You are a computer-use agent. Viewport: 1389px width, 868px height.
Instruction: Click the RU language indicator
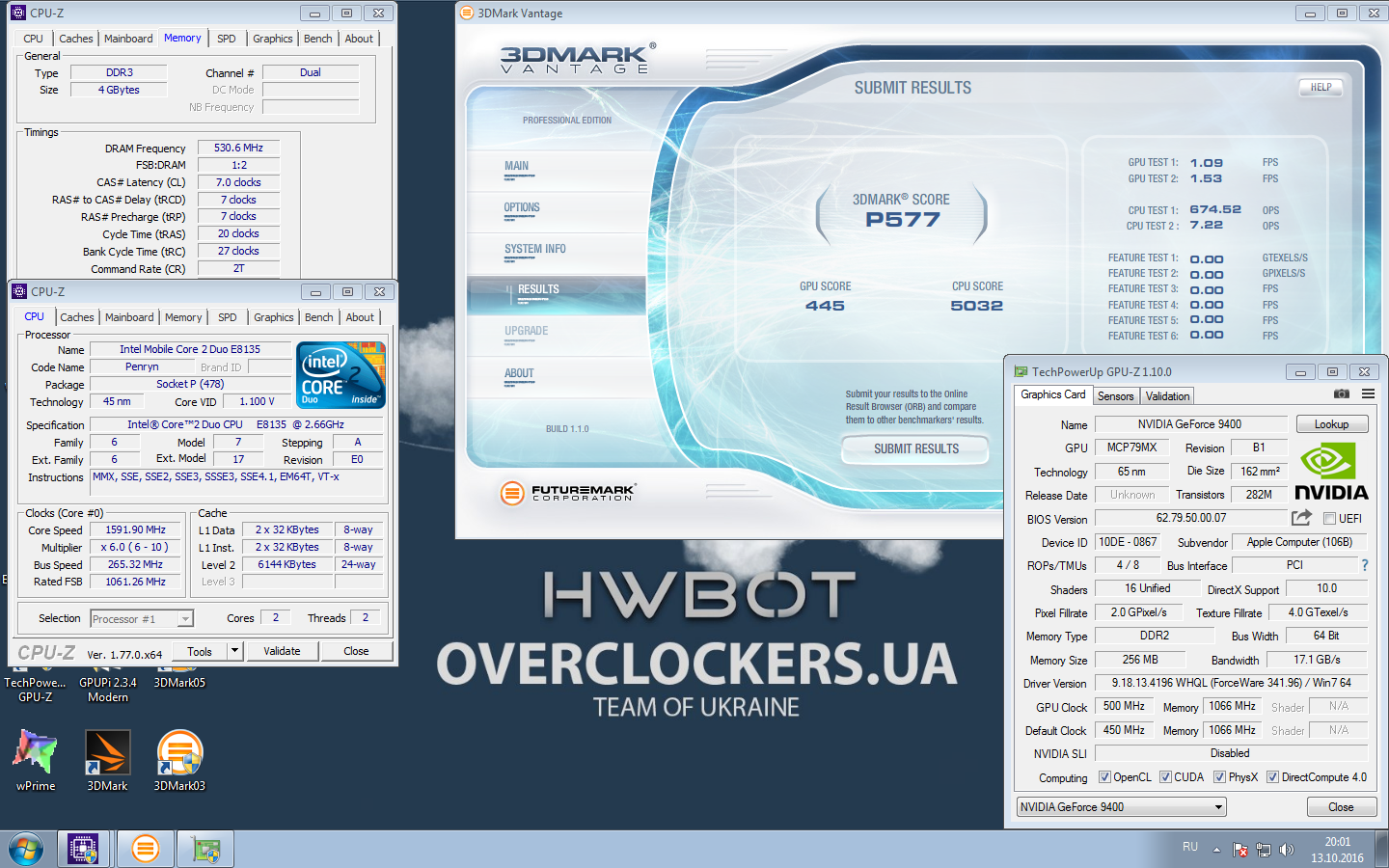pyautogui.click(x=1190, y=847)
